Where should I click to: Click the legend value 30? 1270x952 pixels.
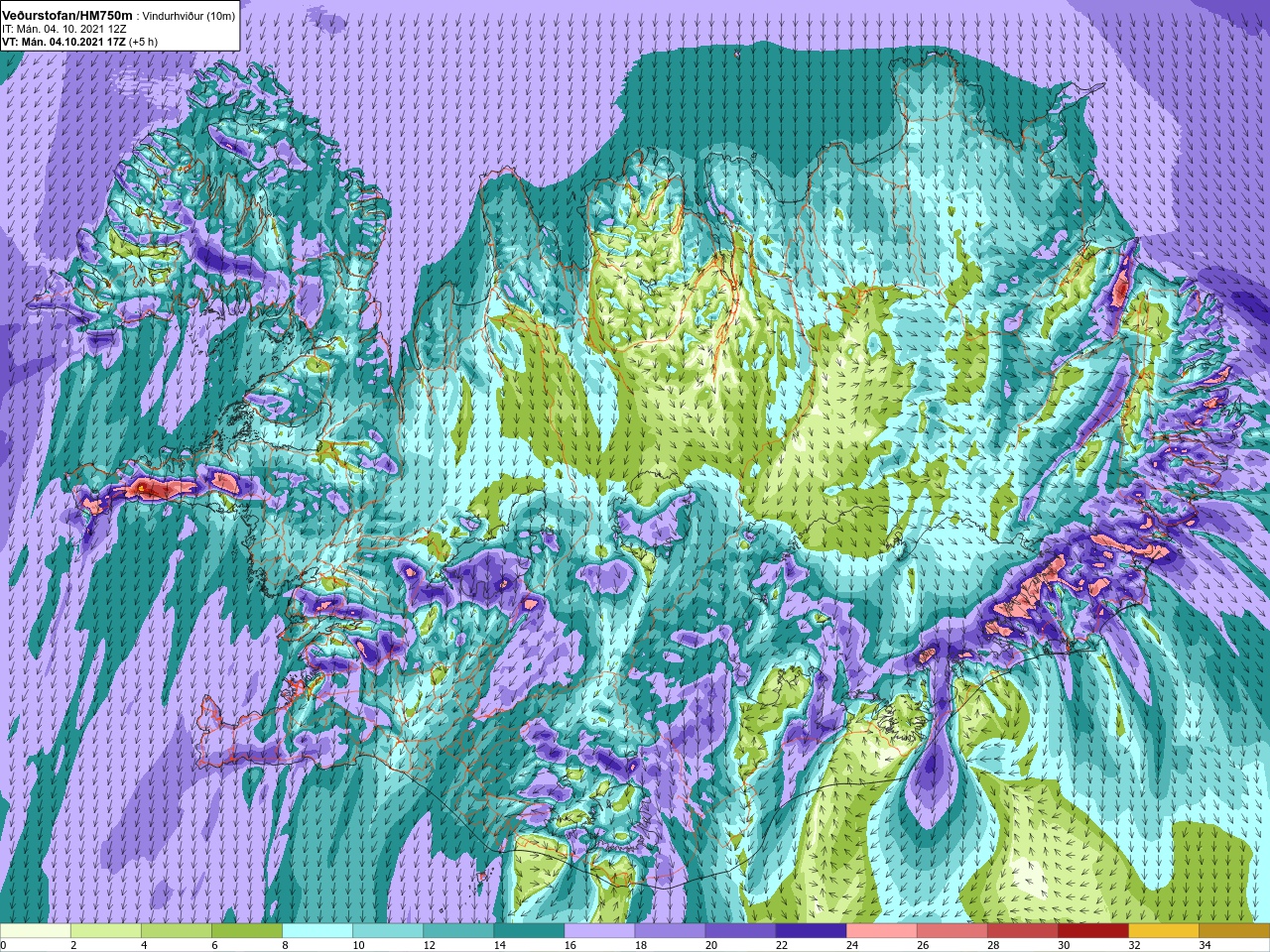[1064, 945]
